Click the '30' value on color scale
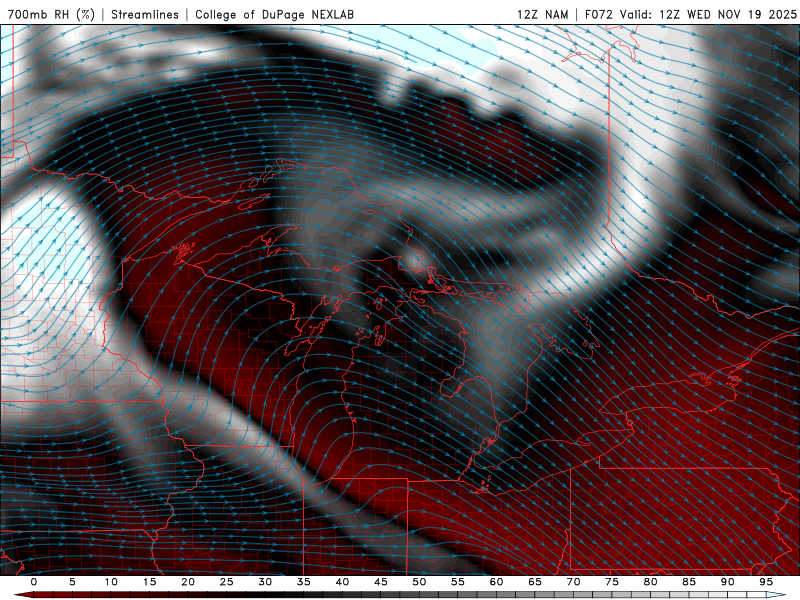The image size is (800, 600). pos(265,582)
